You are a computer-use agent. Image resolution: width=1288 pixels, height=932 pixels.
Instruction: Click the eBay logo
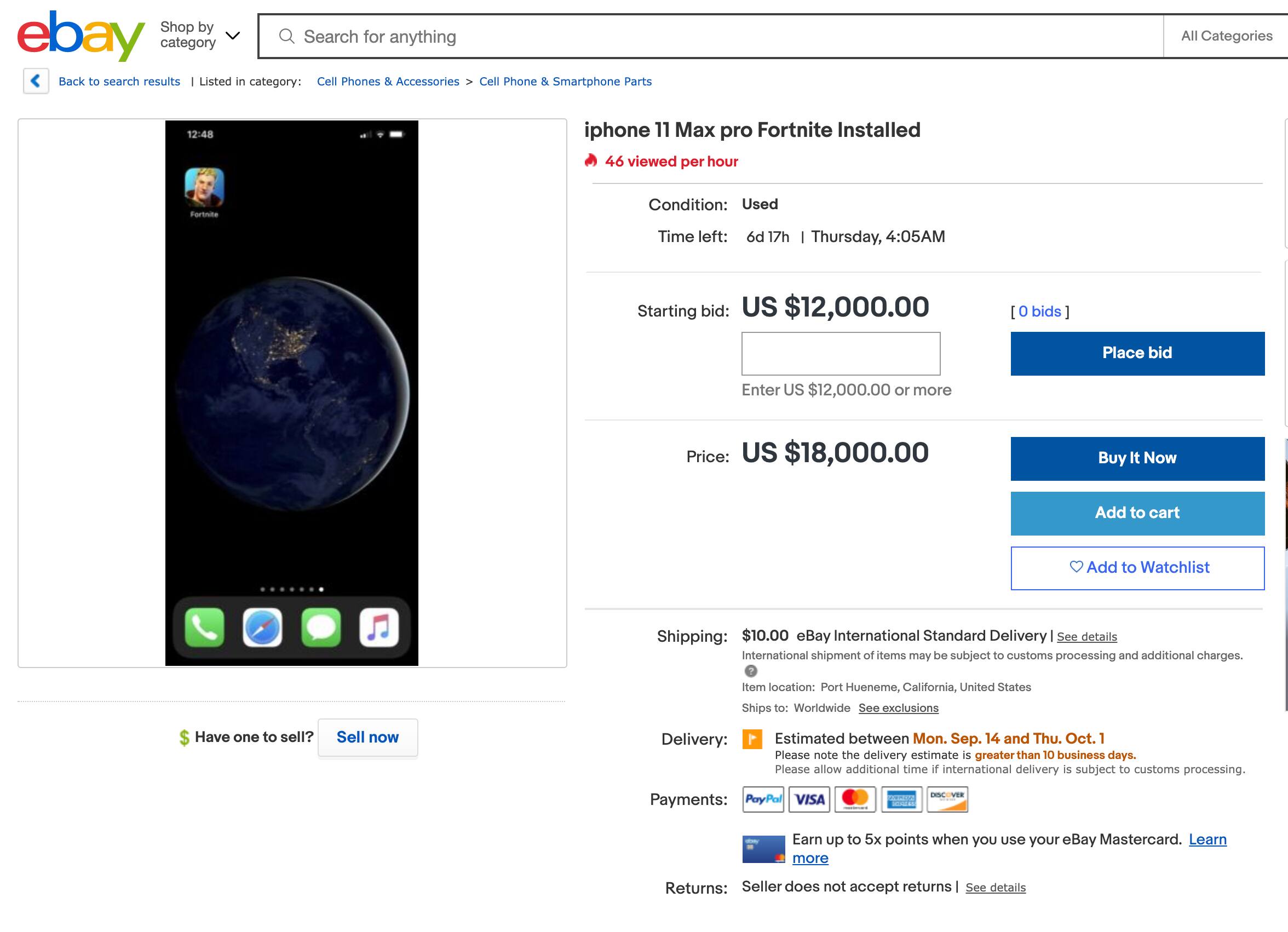click(x=81, y=35)
